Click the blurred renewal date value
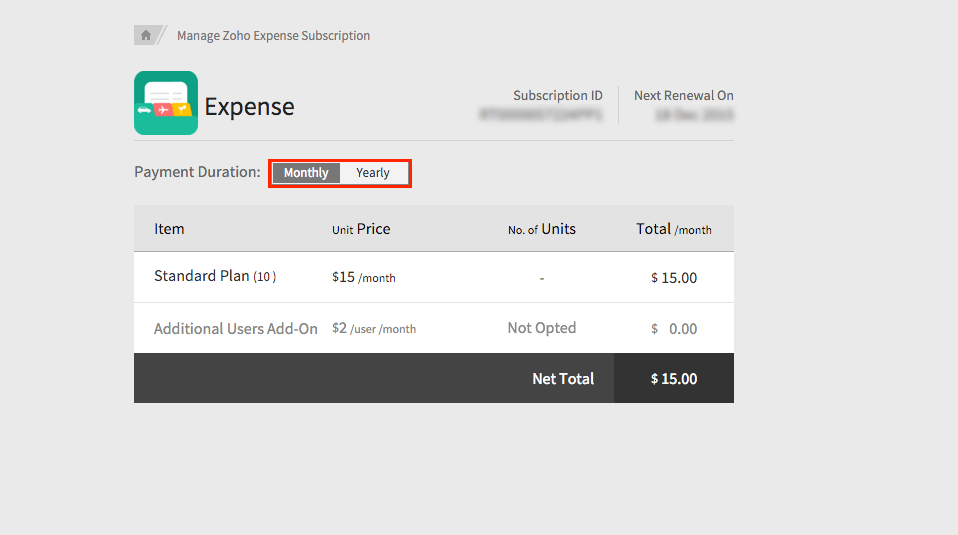 coord(694,115)
